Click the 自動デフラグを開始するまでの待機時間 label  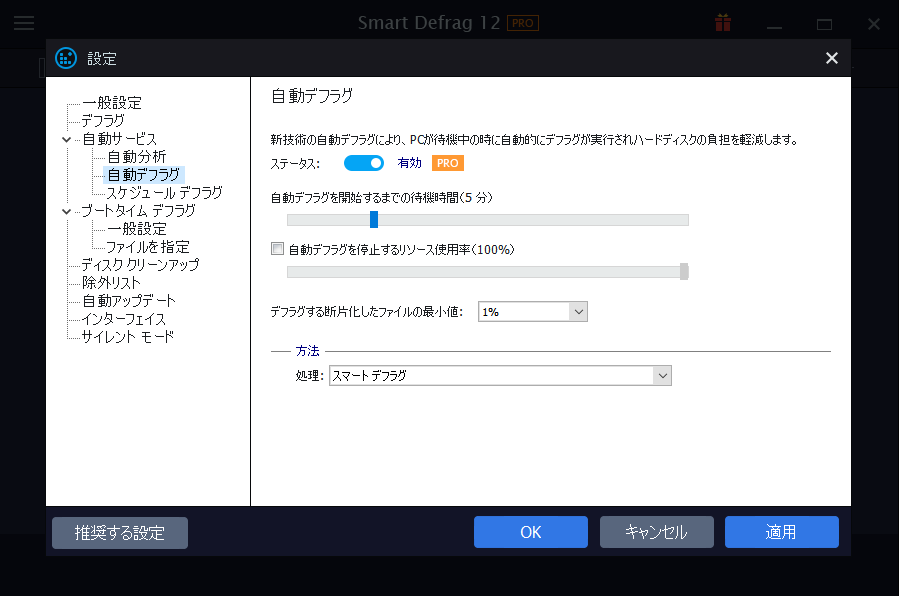coord(381,198)
